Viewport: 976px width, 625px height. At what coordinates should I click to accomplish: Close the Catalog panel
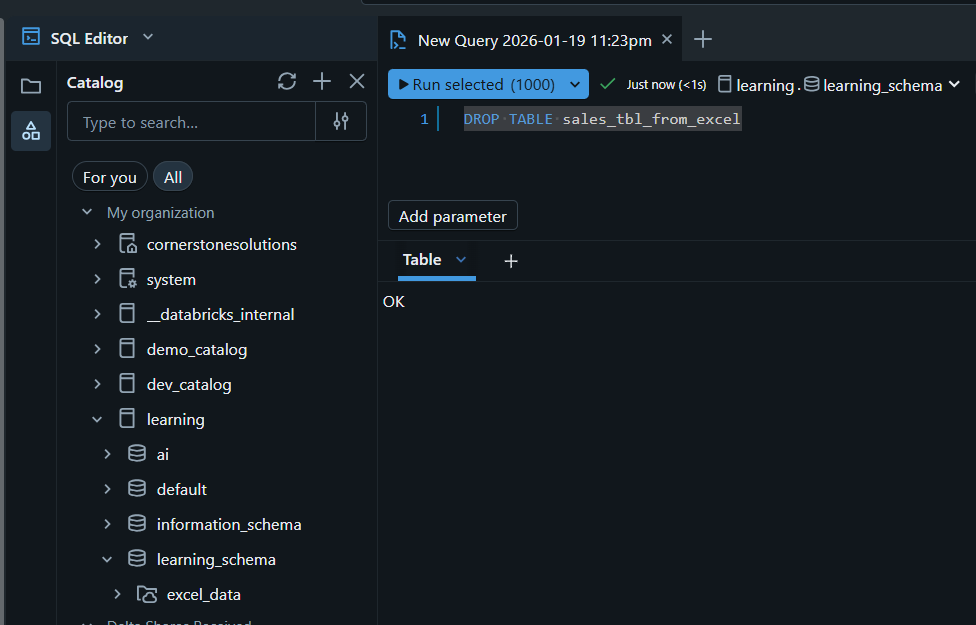[357, 82]
